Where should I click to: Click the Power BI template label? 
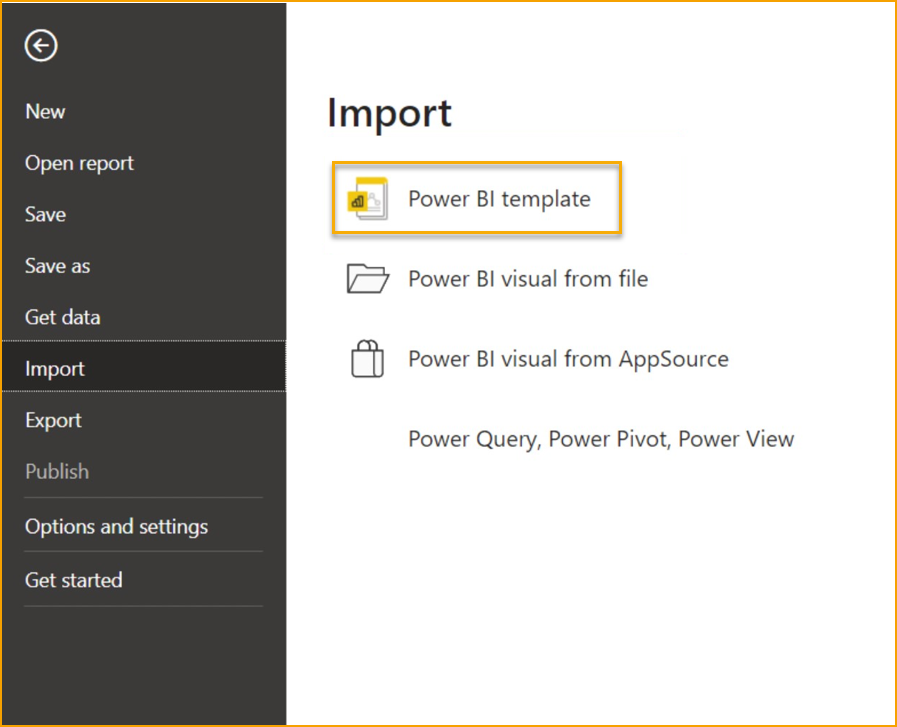(x=499, y=199)
